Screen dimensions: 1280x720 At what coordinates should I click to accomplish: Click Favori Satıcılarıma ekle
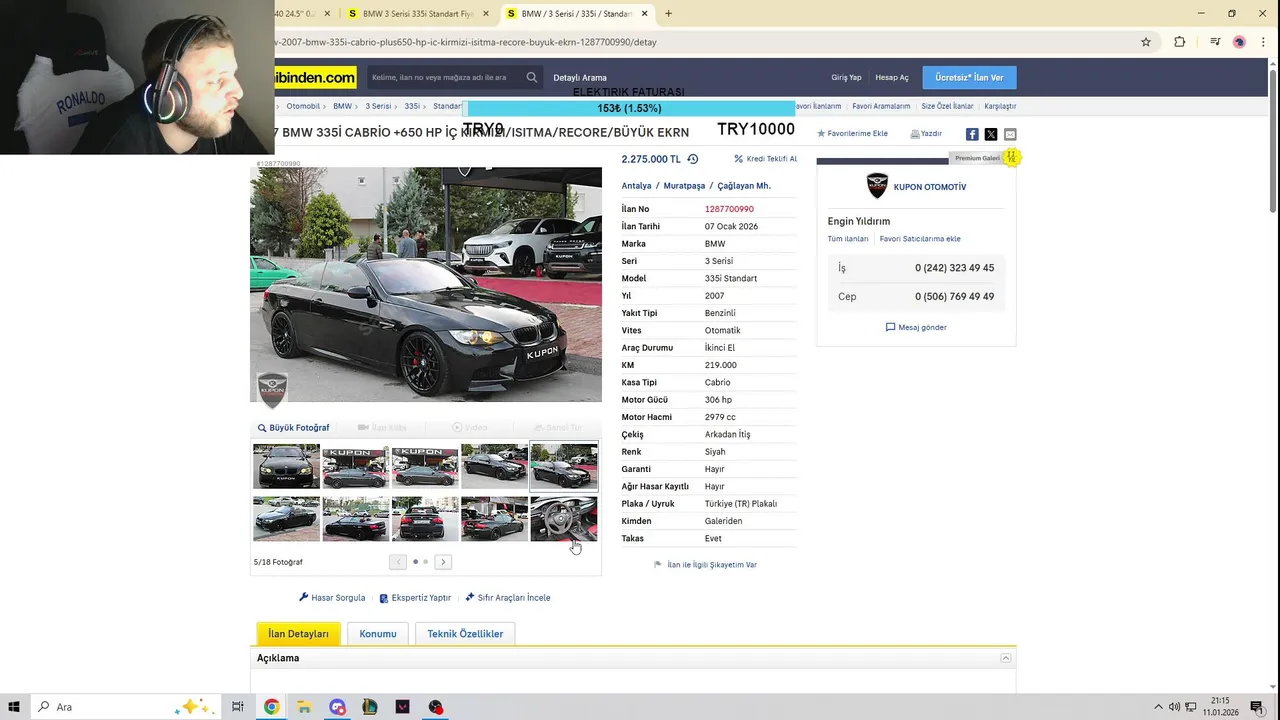tap(920, 239)
